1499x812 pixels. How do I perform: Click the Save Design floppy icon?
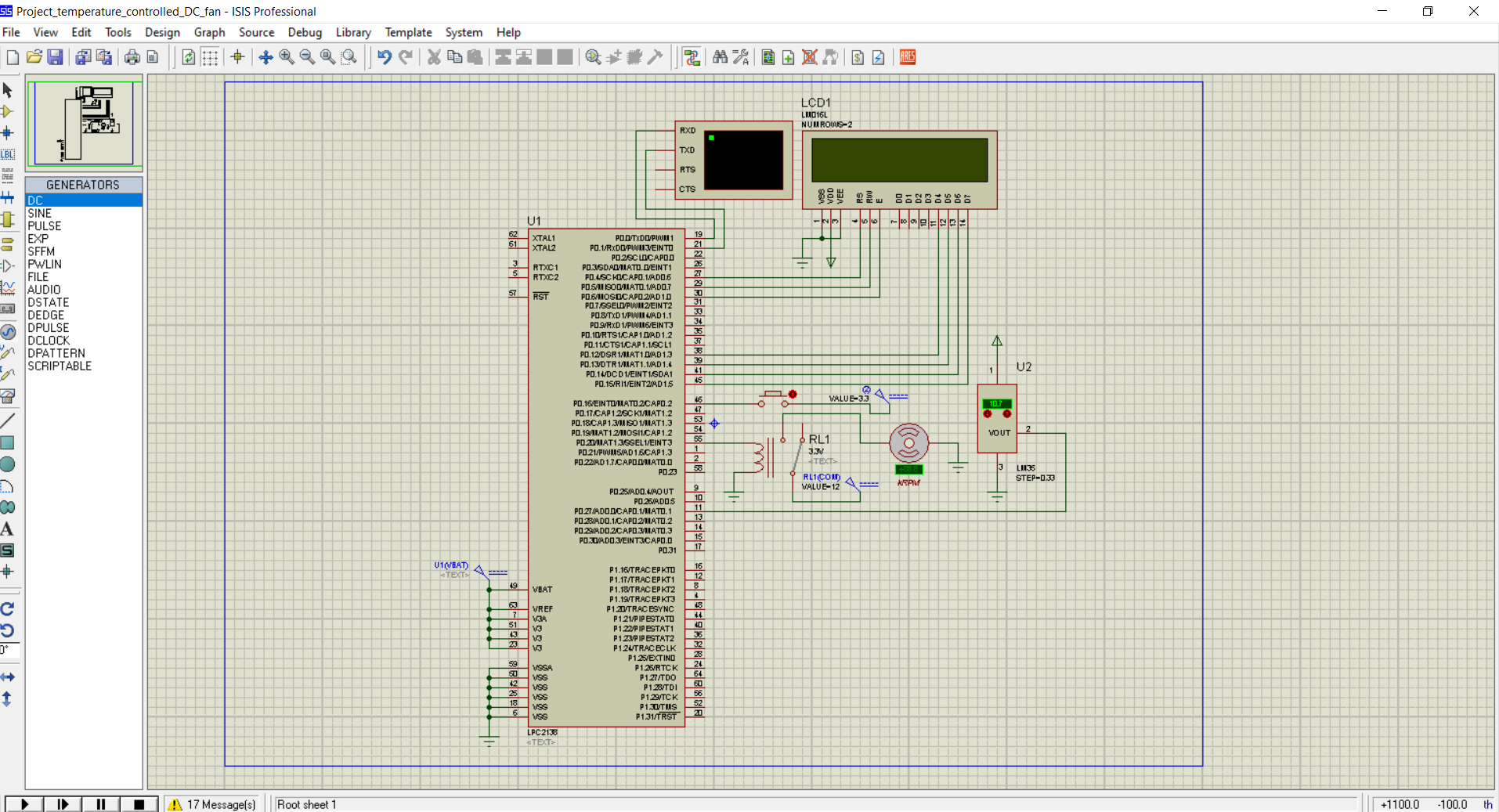click(x=55, y=57)
